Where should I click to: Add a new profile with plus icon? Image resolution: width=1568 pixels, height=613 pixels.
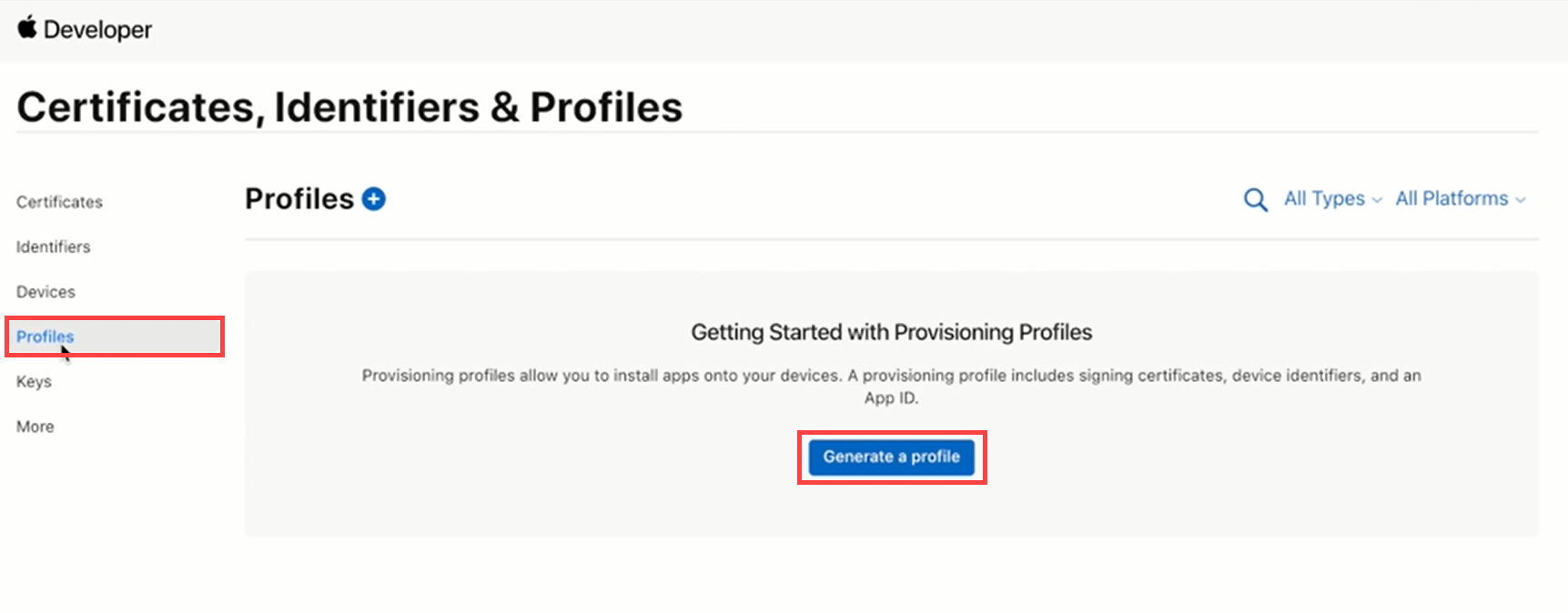pos(374,198)
